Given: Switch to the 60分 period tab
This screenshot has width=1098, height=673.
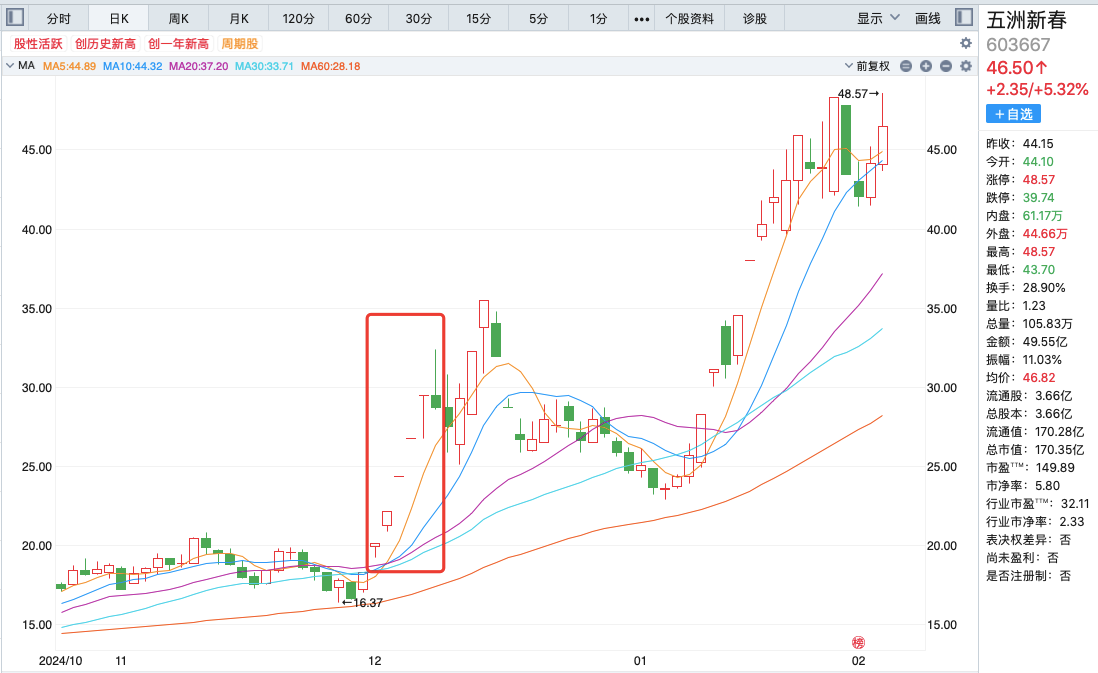Looking at the screenshot, I should (x=359, y=19).
